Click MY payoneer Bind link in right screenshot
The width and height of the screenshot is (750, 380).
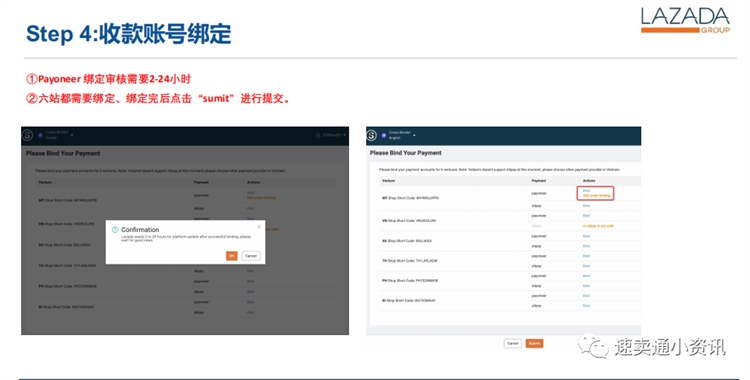[586, 190]
